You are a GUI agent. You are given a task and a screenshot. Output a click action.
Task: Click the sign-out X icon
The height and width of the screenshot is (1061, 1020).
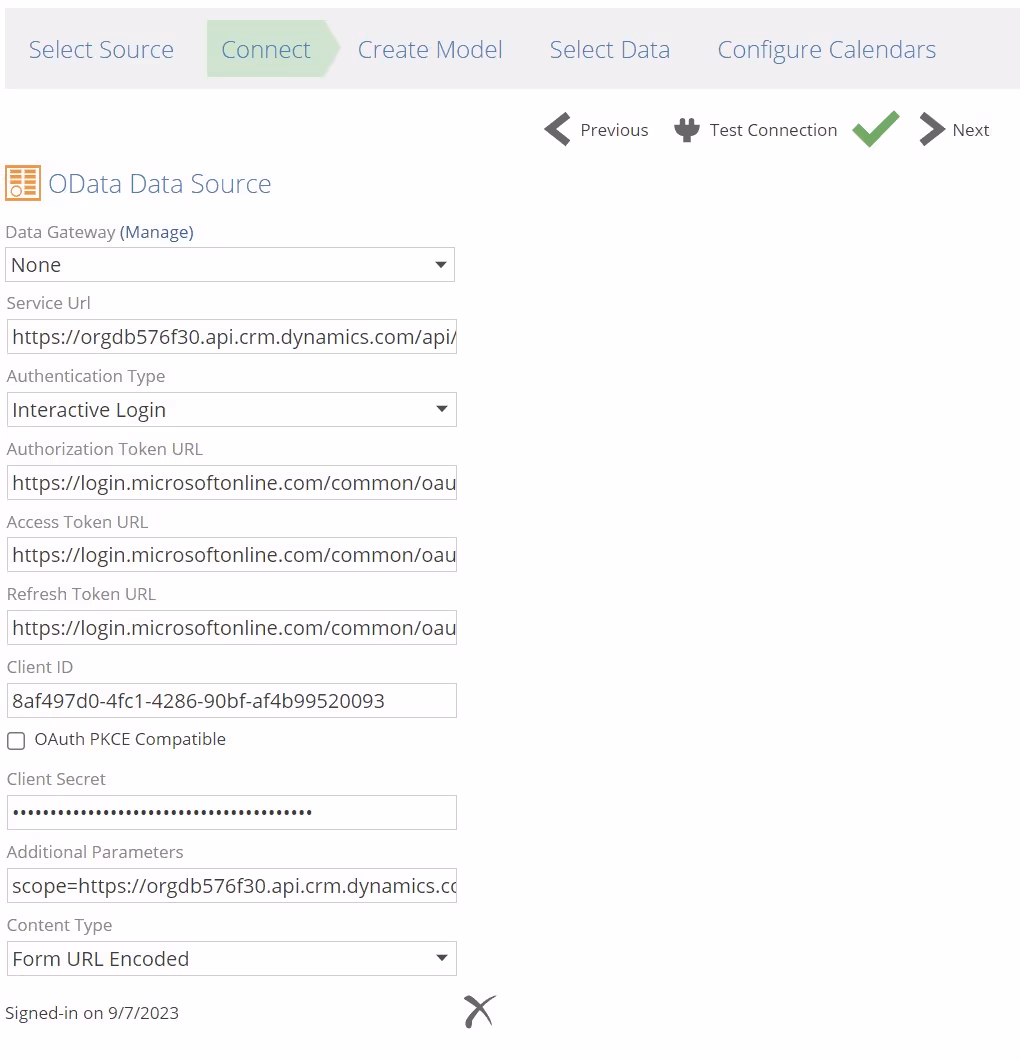click(480, 1012)
